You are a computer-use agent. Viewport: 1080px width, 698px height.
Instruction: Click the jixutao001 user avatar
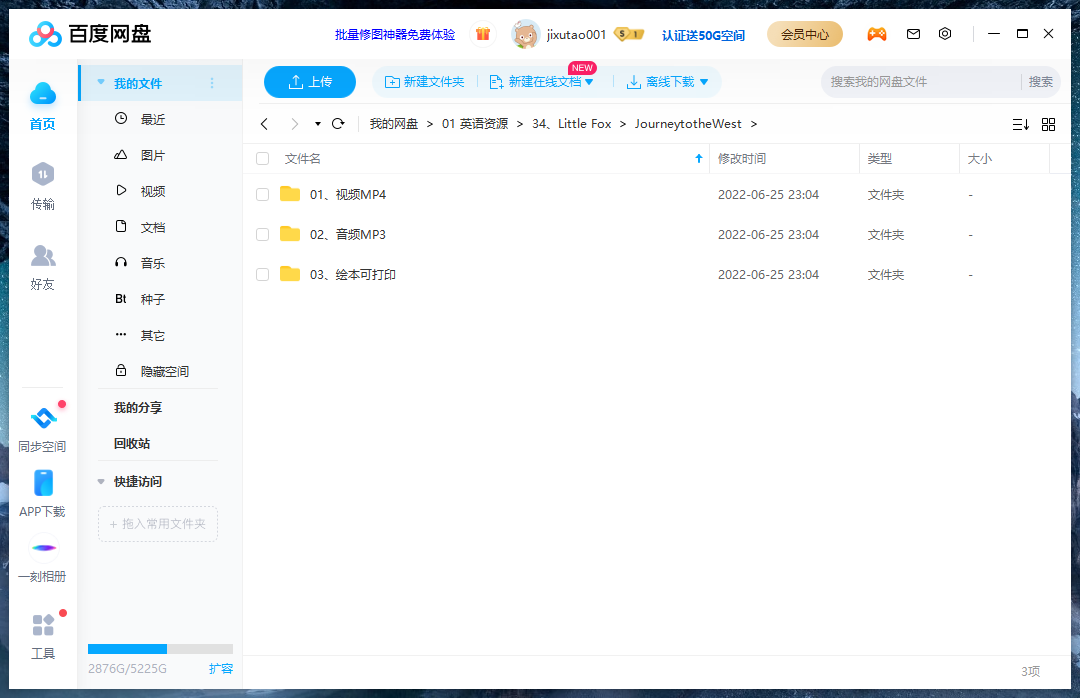526,34
